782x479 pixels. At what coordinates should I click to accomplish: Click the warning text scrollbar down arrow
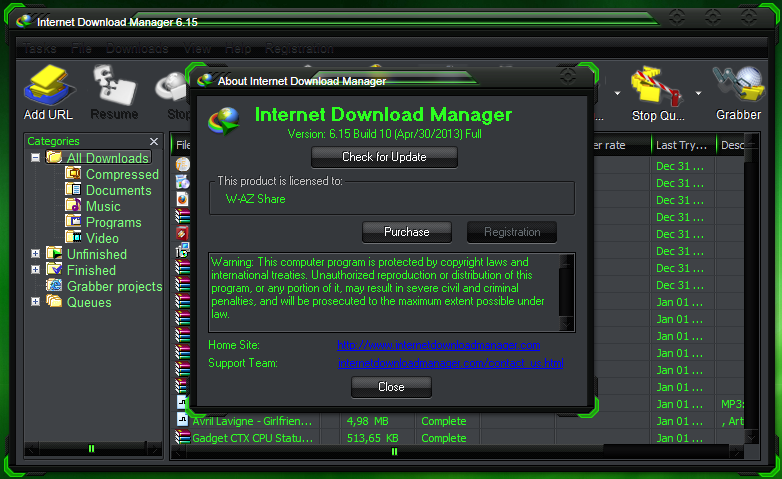click(566, 324)
